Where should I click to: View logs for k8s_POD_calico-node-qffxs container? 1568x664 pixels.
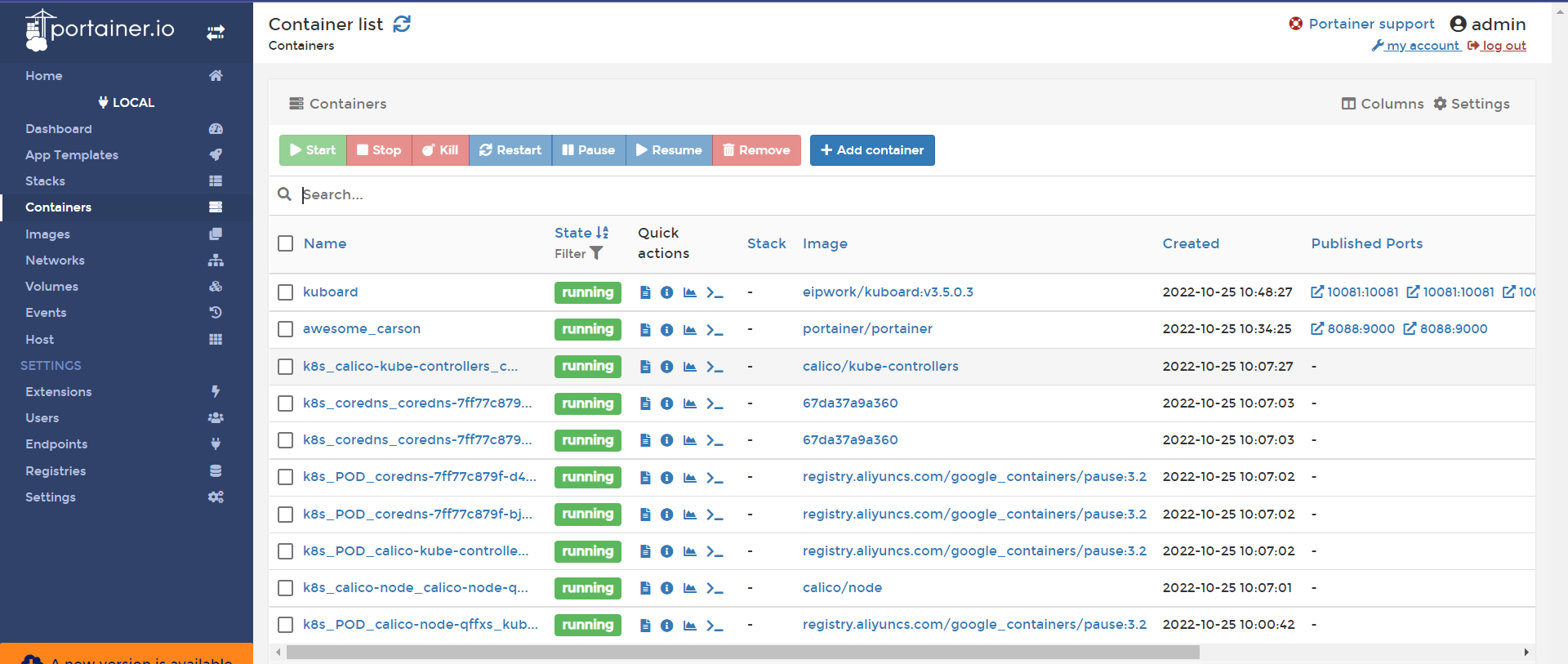pos(645,625)
